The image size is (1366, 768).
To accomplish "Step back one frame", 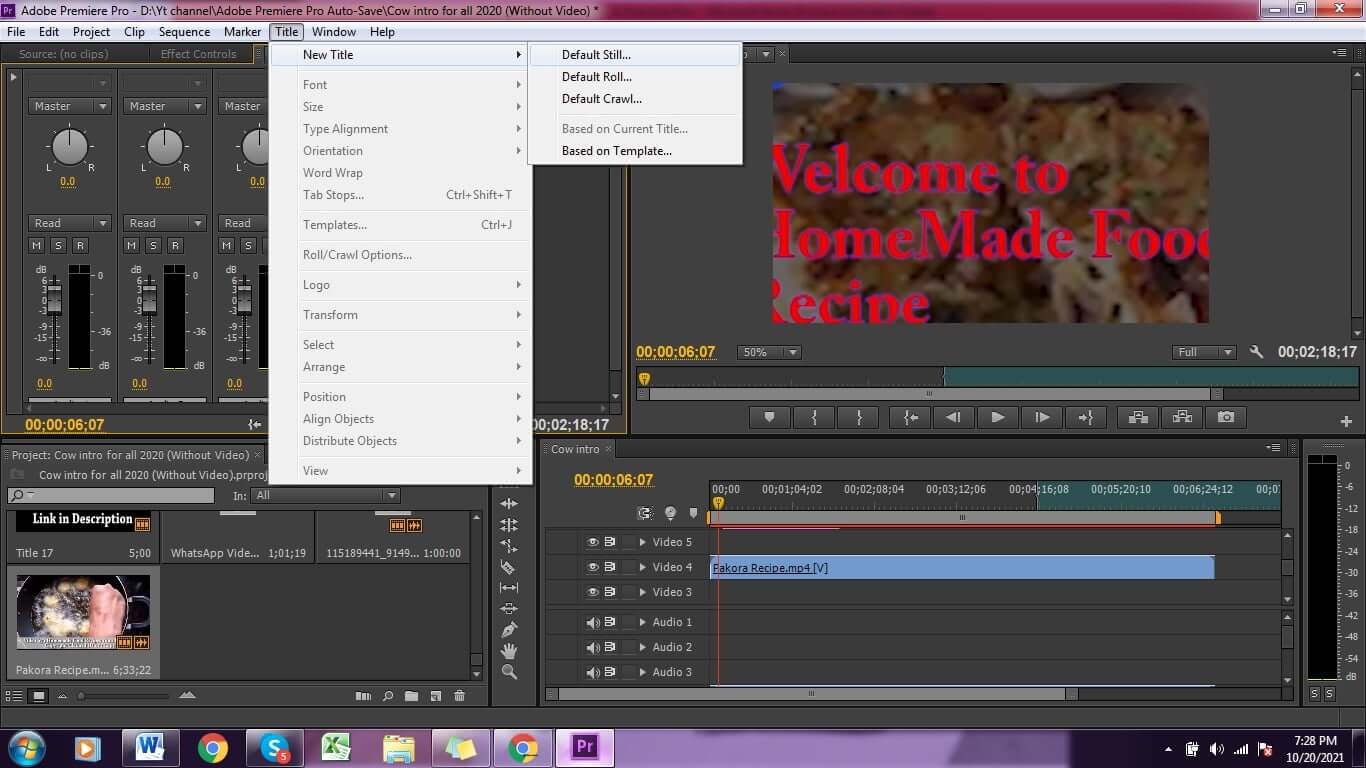I will [x=954, y=418].
